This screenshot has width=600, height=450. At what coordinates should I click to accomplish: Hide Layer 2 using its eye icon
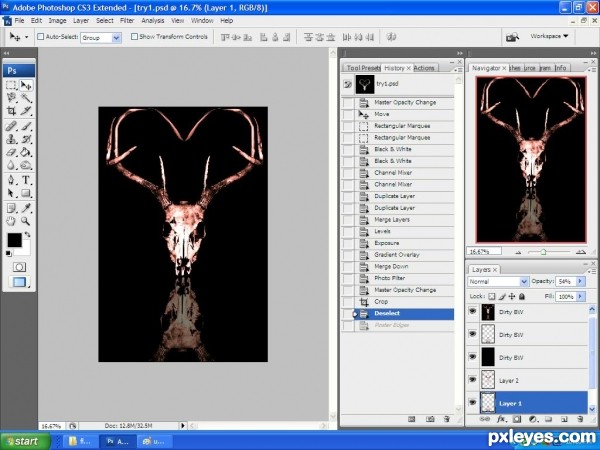[473, 380]
